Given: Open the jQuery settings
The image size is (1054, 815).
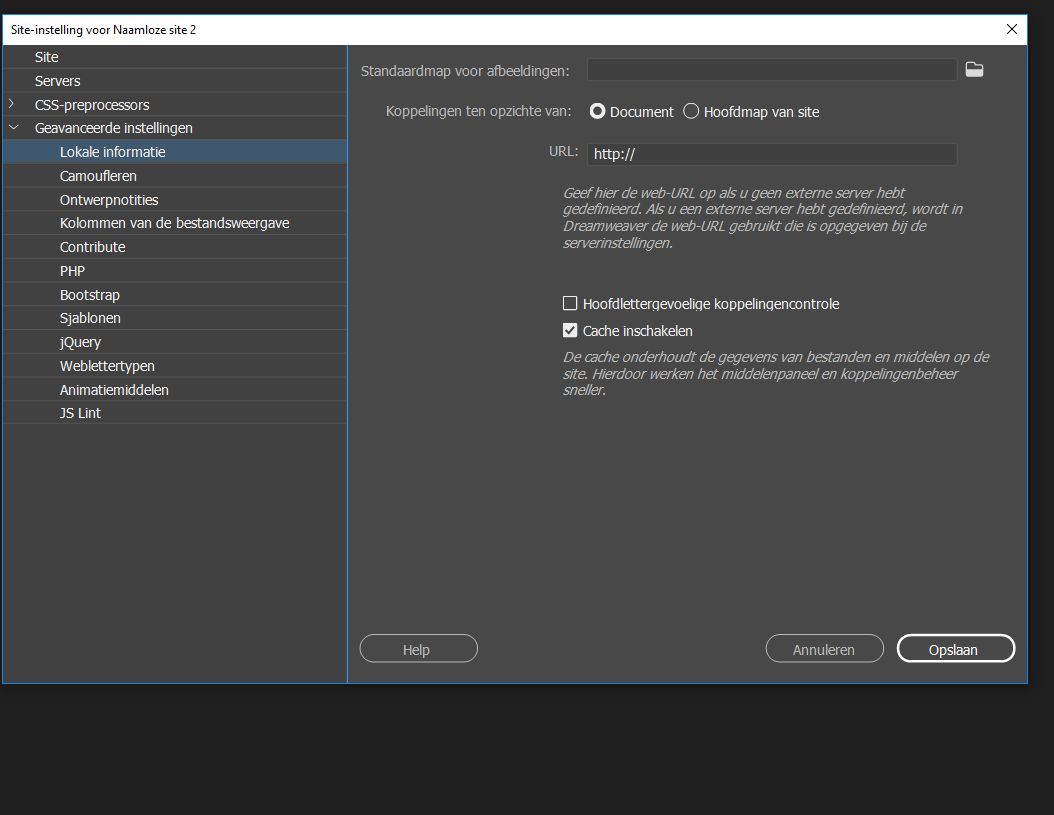Looking at the screenshot, I should pos(80,341).
